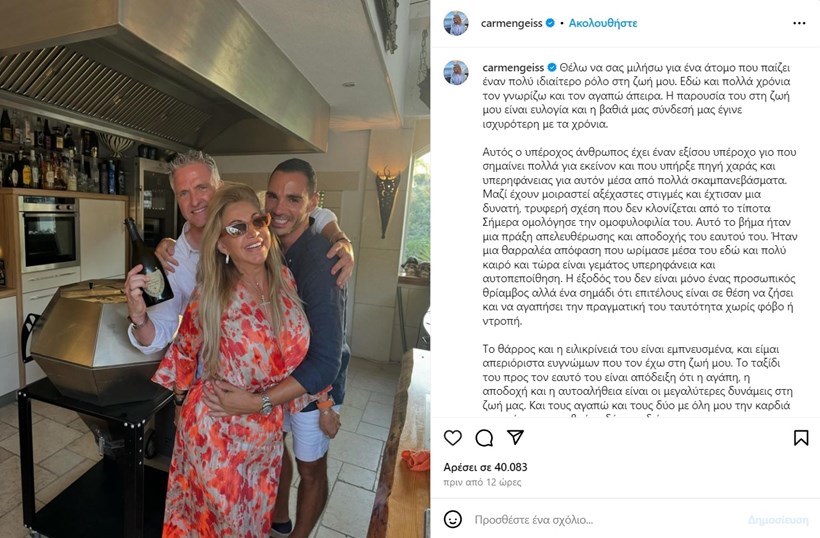Open the three-dots more options menu

pyautogui.click(x=799, y=23)
